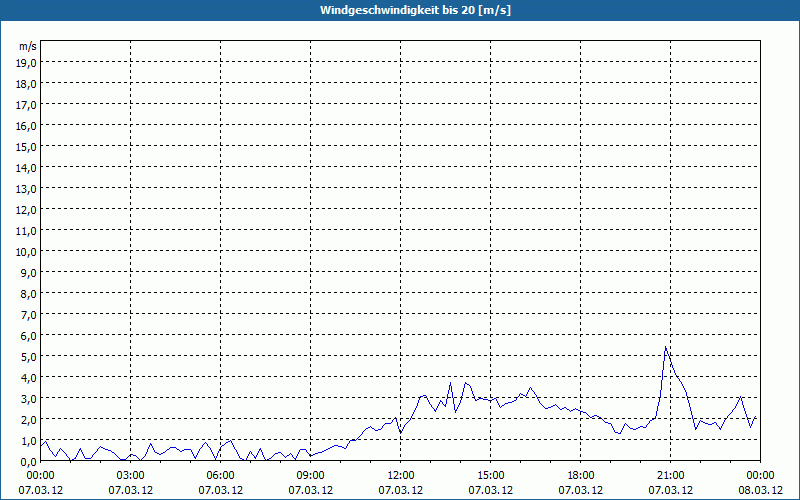This screenshot has width=800, height=500.
Task: Click the 09:00 time axis label
Action: 311,476
